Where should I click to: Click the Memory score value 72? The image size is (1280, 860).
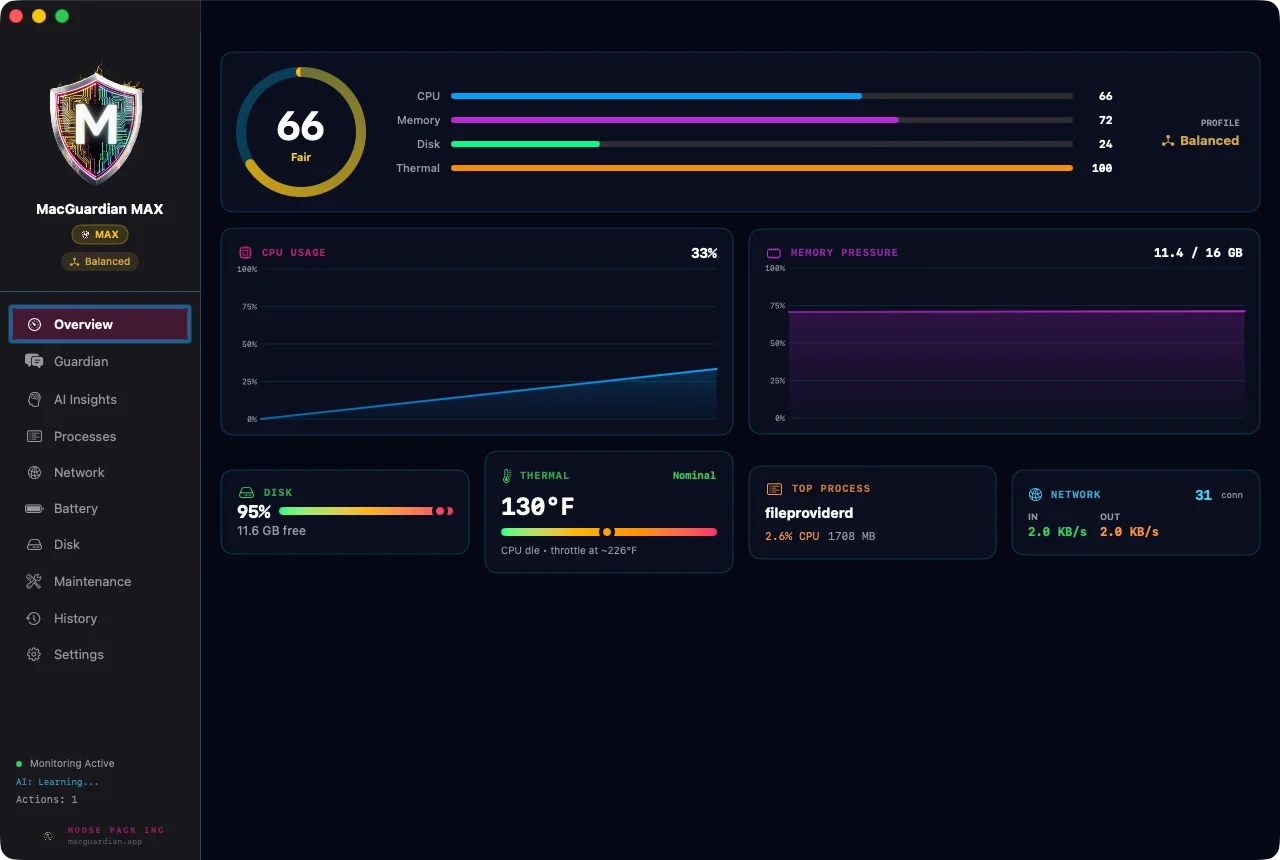1105,120
